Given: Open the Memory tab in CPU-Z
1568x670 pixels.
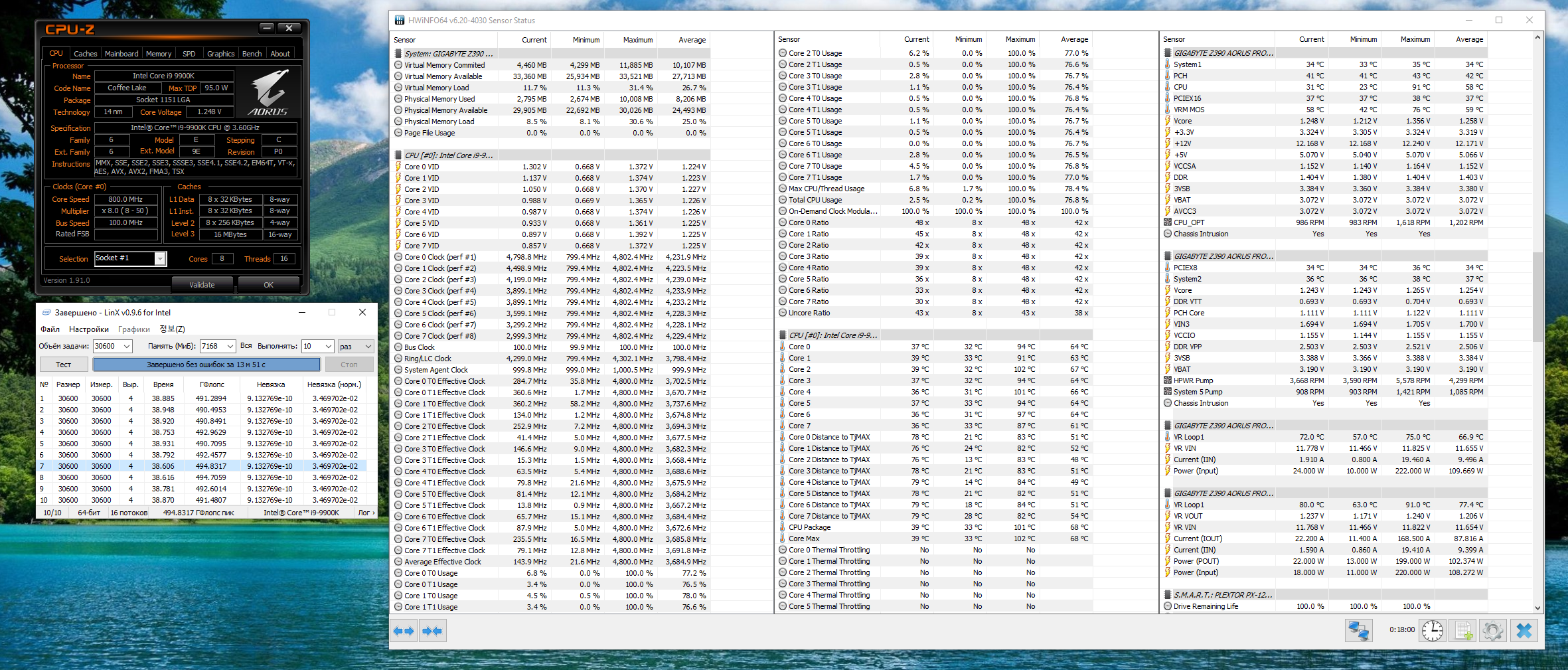Looking at the screenshot, I should point(159,54).
